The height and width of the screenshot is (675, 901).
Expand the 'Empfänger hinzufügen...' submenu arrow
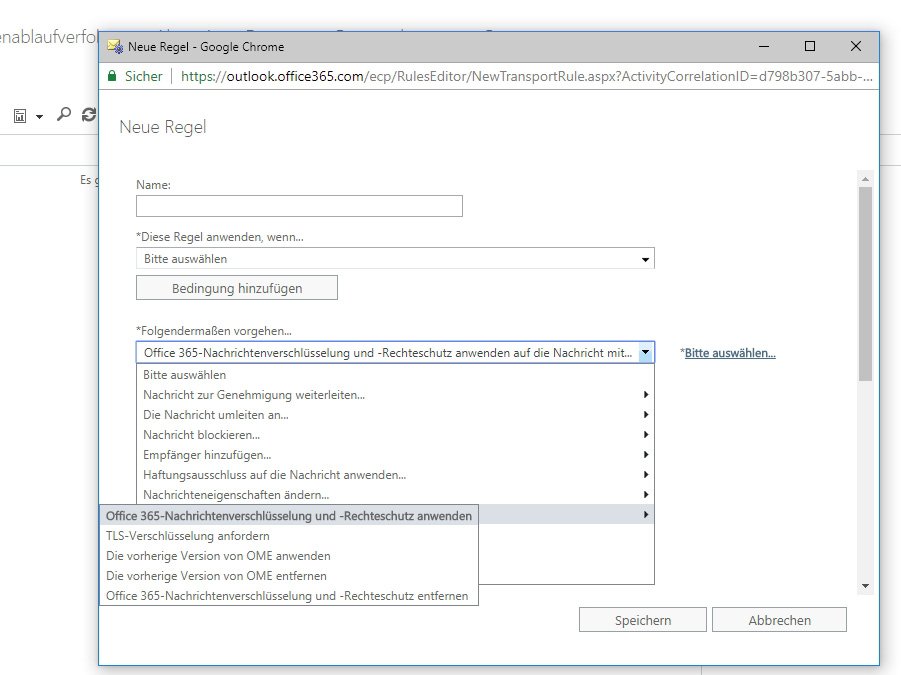(x=647, y=454)
